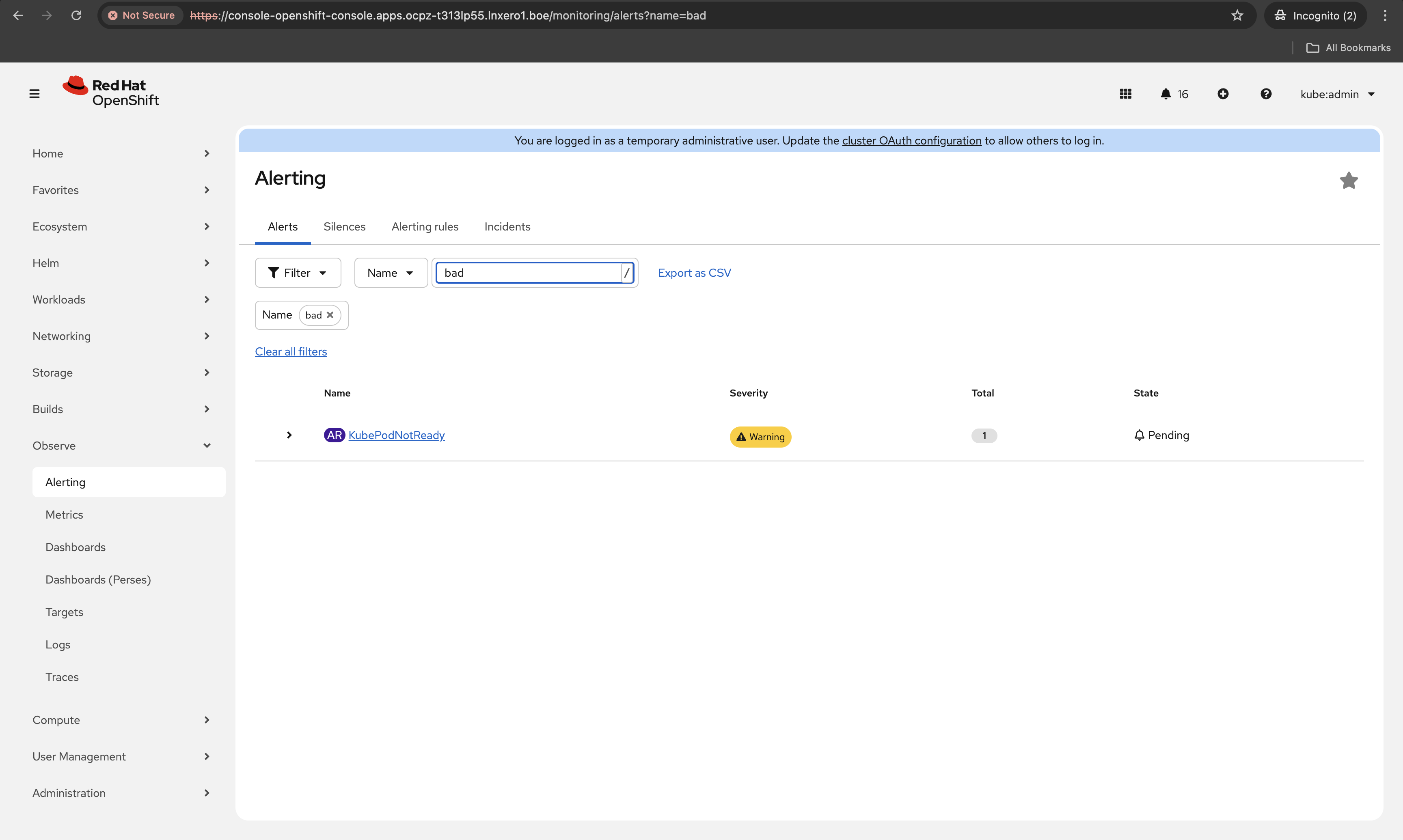The width and height of the screenshot is (1403, 840).
Task: Open the help question mark icon
Action: (1265, 94)
